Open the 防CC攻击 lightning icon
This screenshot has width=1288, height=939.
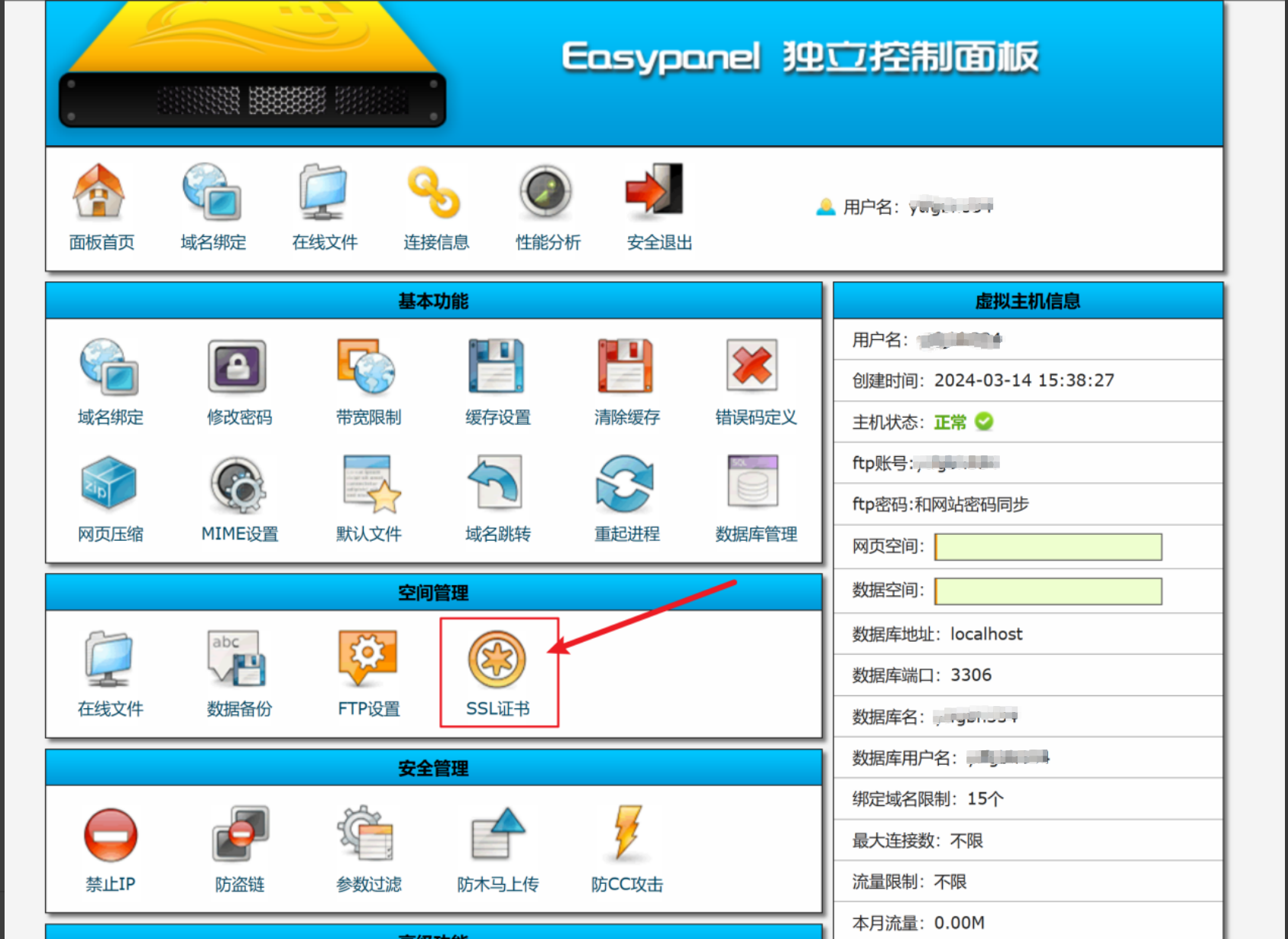628,831
